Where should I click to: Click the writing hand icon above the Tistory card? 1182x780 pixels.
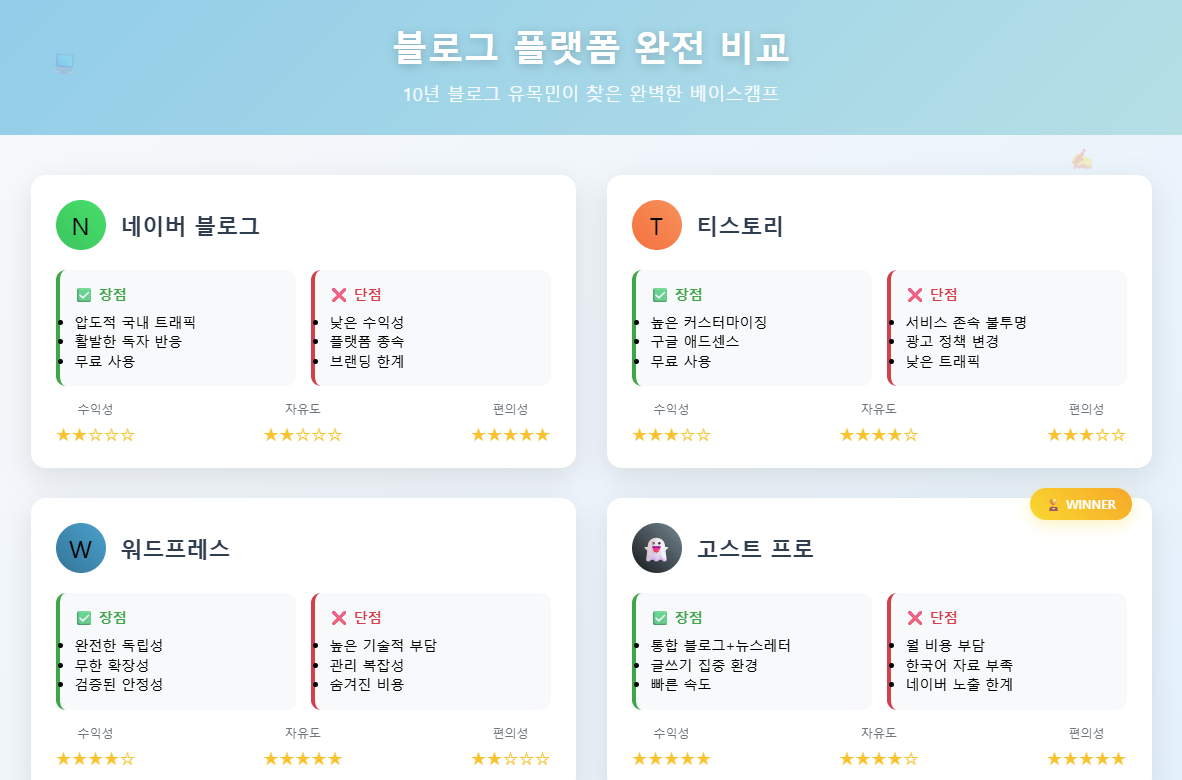point(1081,159)
